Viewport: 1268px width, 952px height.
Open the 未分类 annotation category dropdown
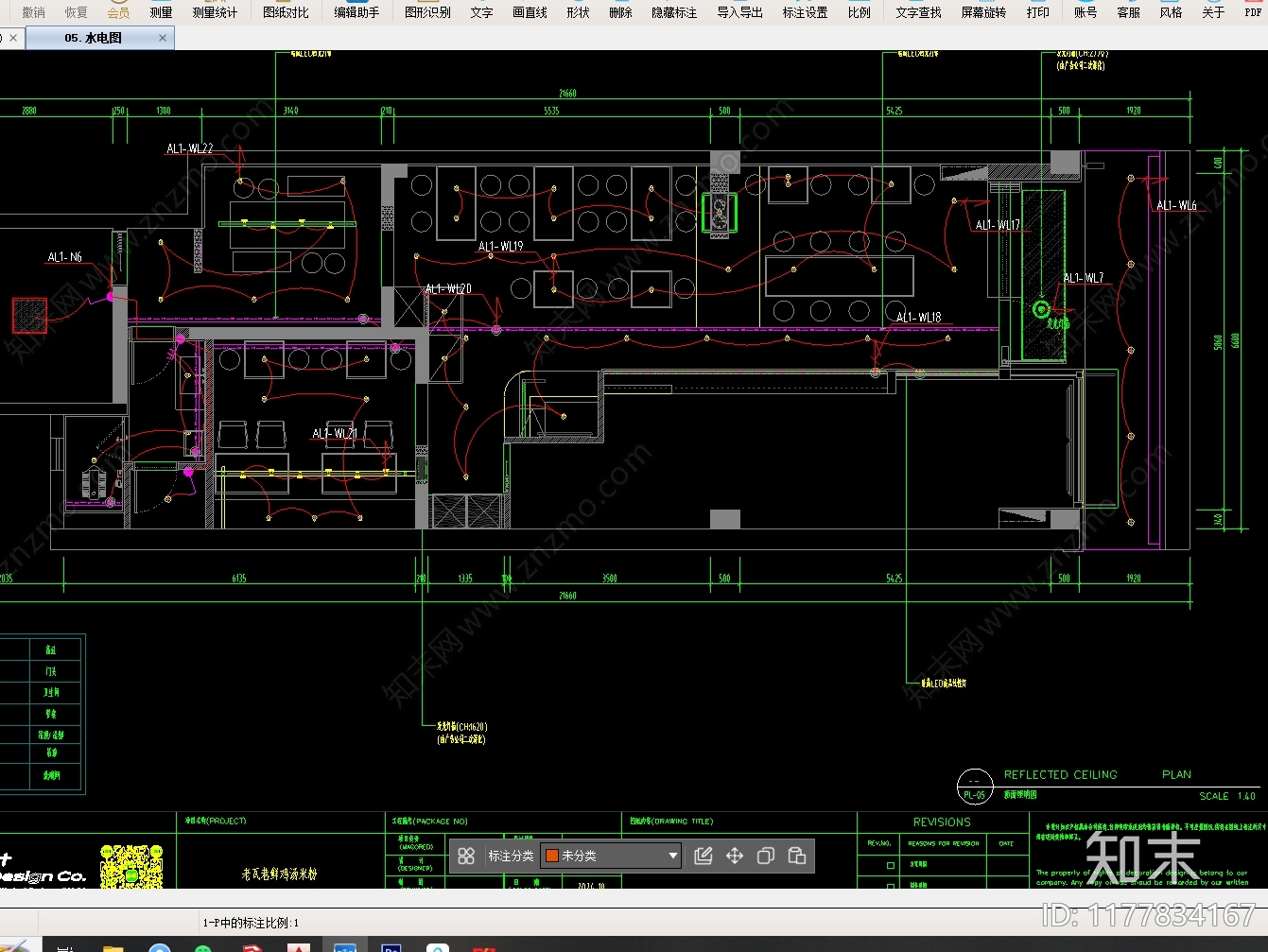611,856
